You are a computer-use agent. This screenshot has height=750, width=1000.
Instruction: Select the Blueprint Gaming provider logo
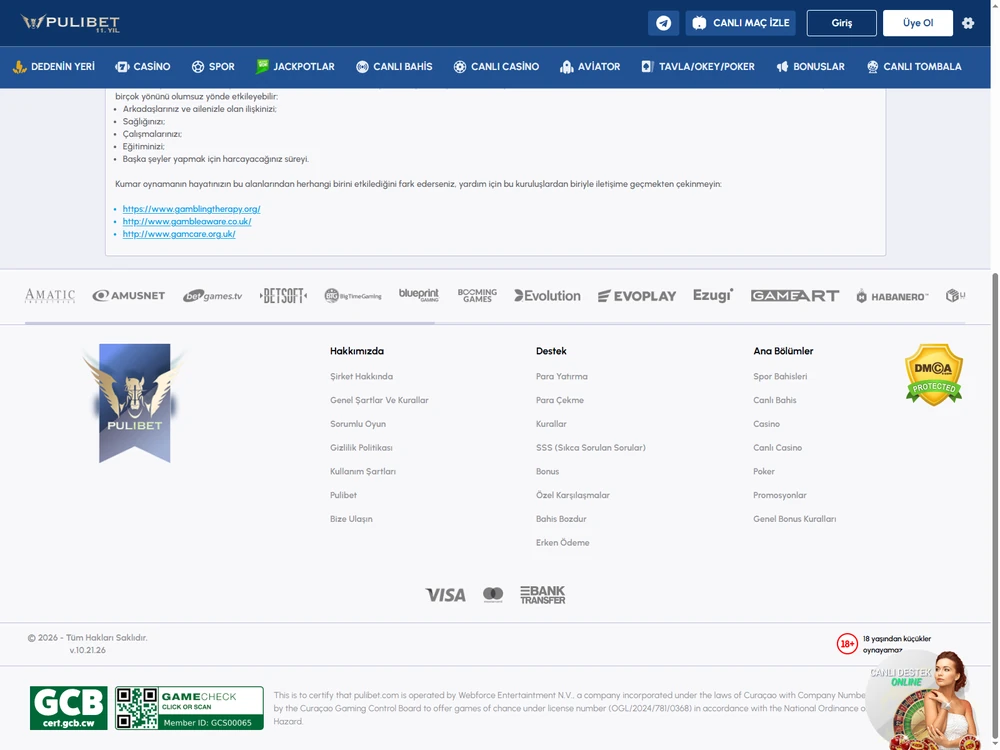419,295
